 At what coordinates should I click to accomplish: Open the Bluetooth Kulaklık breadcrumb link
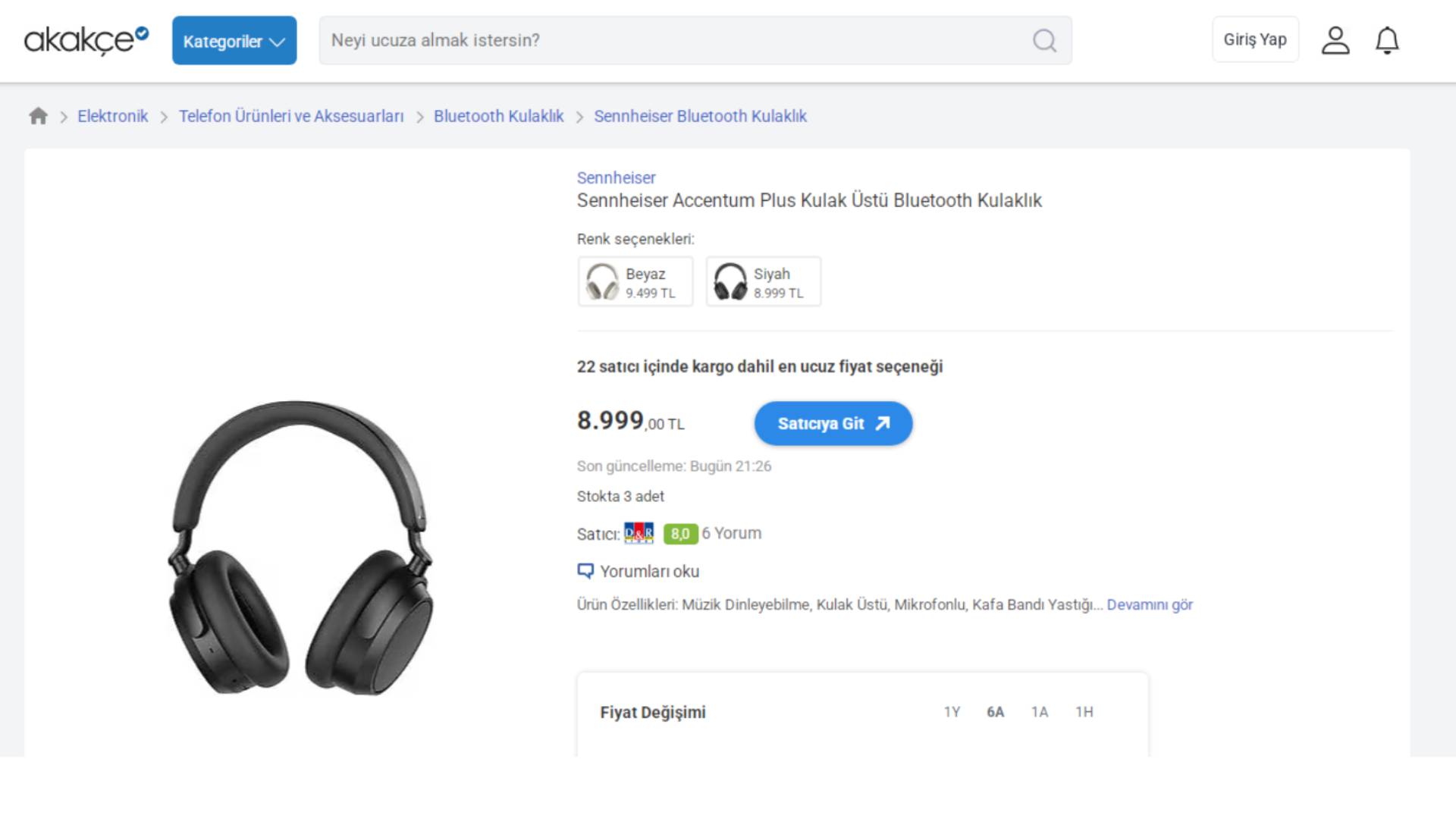click(x=498, y=116)
